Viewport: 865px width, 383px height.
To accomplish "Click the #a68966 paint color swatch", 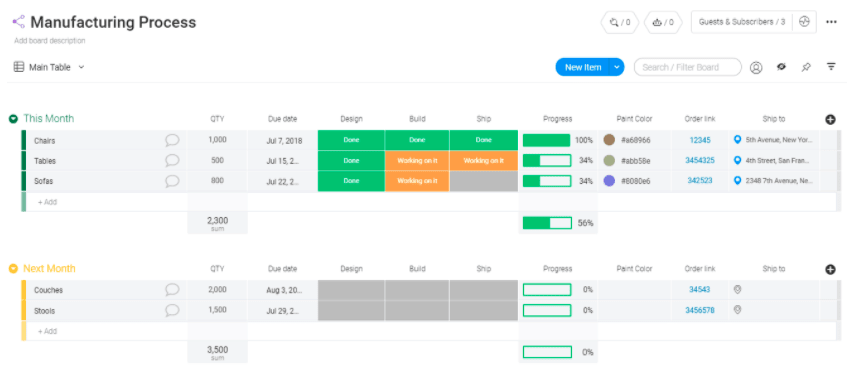I will click(x=609, y=140).
